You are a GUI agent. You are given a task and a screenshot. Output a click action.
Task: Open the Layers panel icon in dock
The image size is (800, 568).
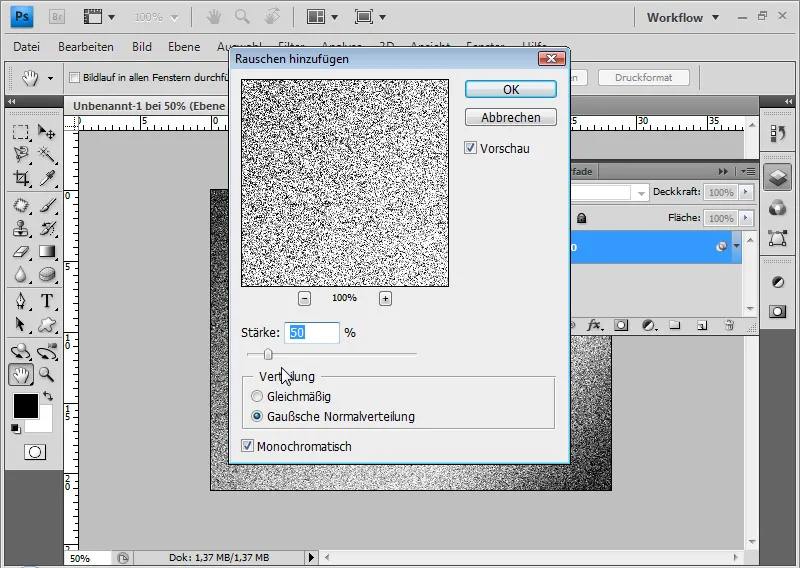click(777, 178)
